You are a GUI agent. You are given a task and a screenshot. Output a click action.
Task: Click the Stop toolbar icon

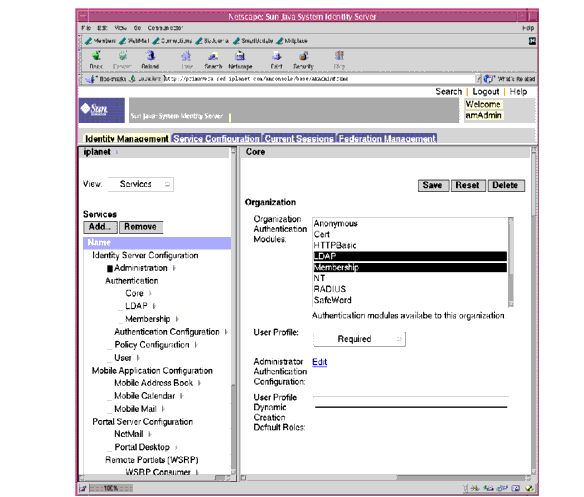[339, 56]
